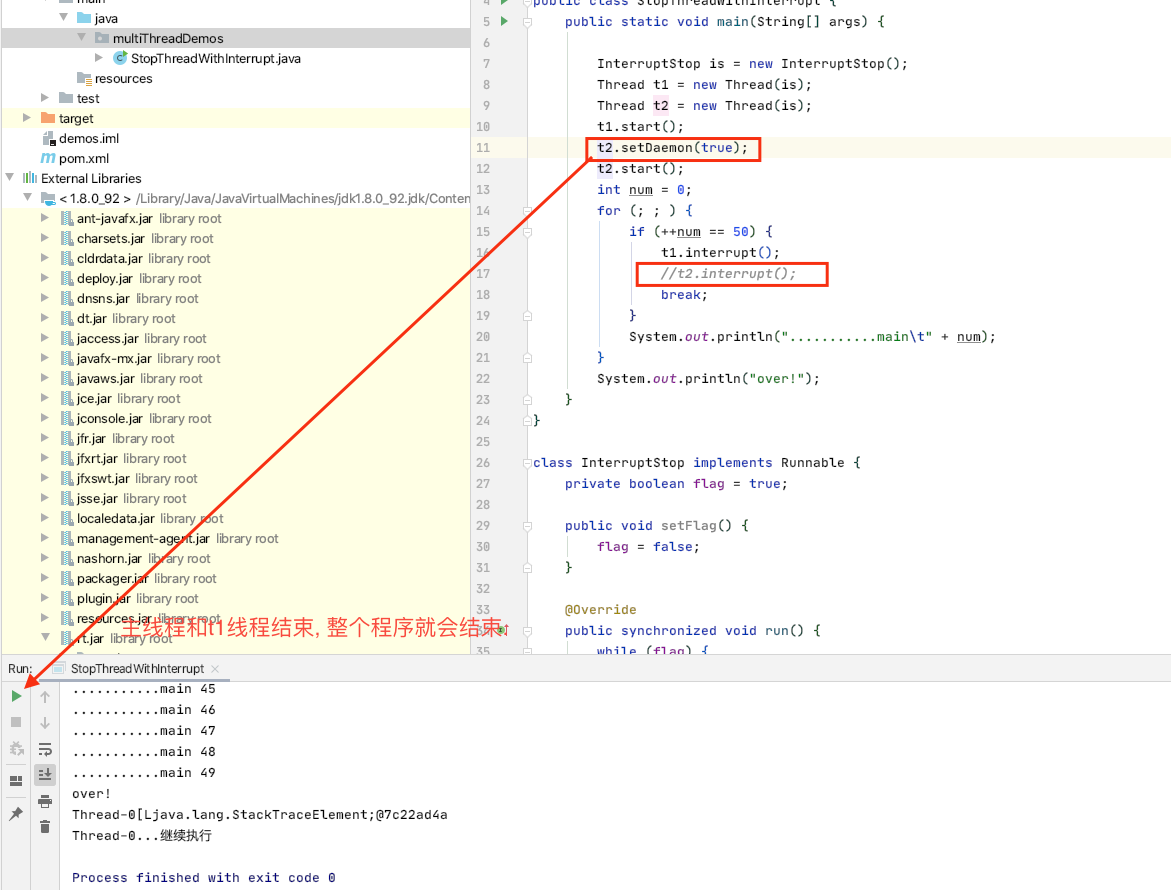Select the StopThreadWithInterrupt run tab

[x=136, y=668]
